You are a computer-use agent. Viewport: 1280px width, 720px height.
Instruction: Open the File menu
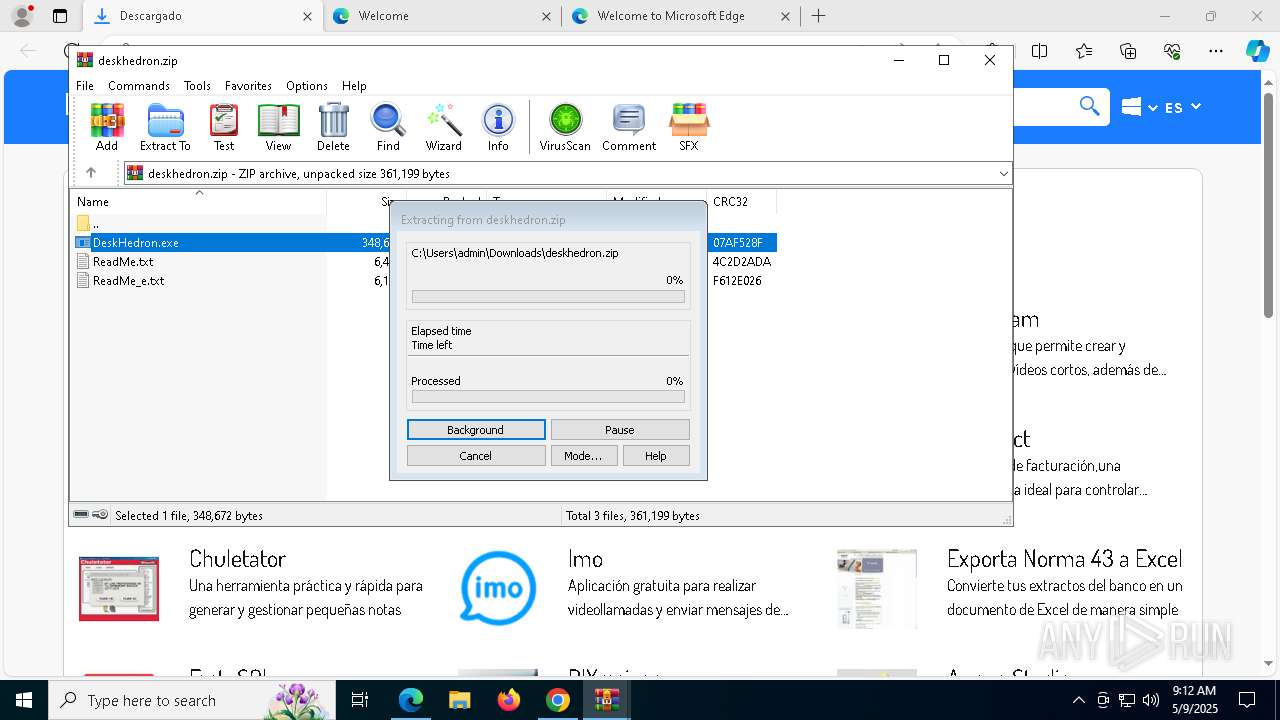click(x=85, y=86)
